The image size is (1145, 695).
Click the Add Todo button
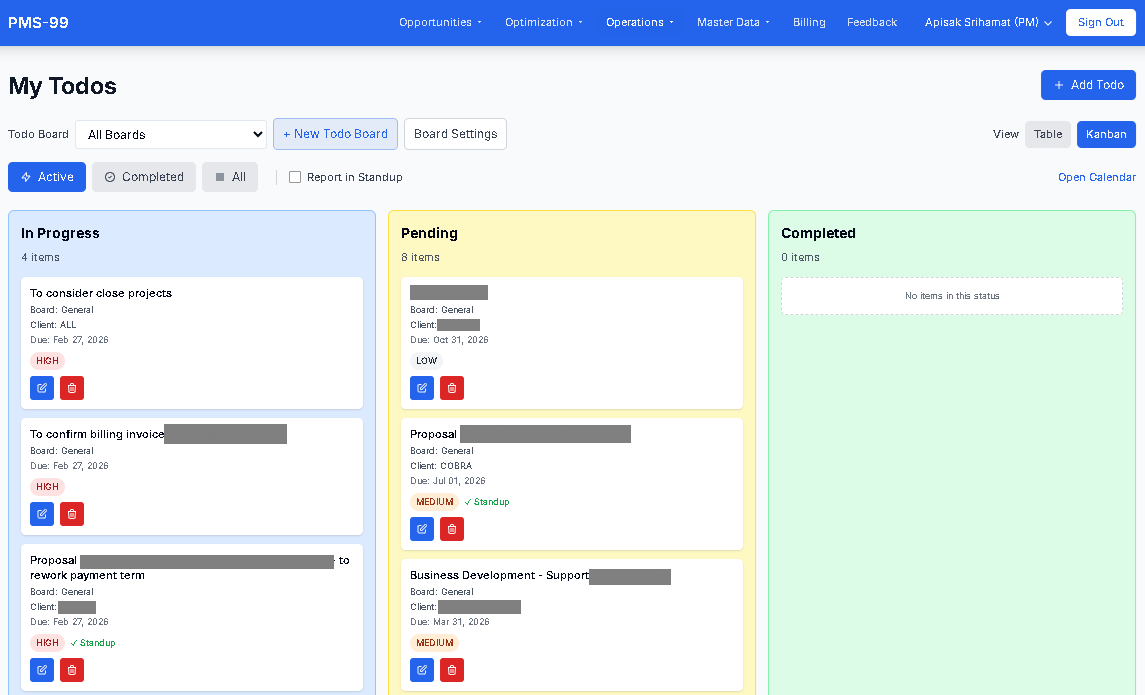click(1088, 85)
